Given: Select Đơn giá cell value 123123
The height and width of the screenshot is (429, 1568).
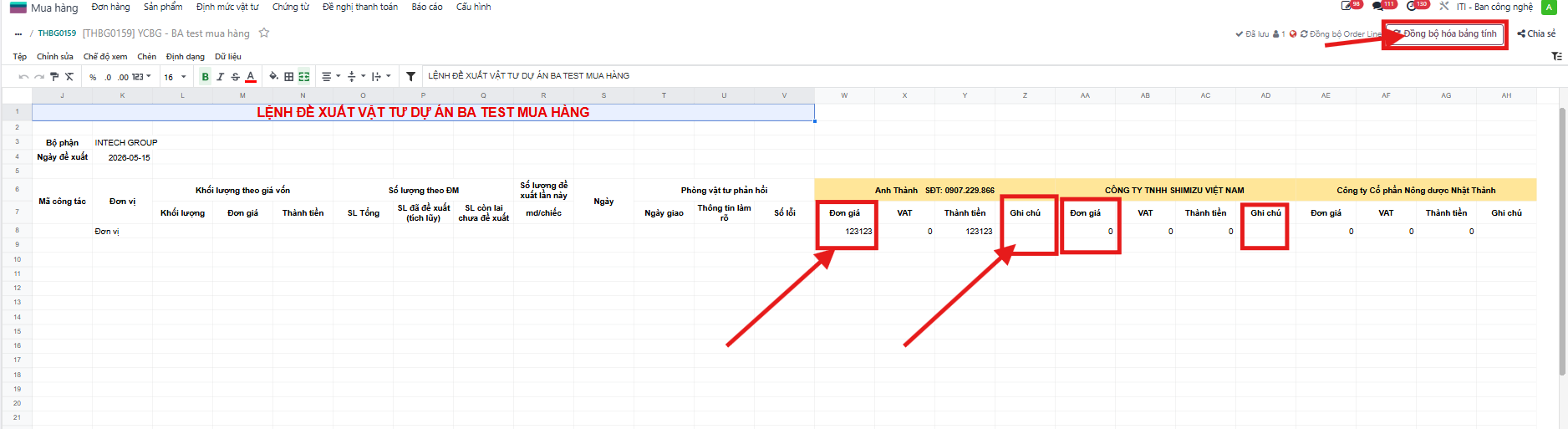Looking at the screenshot, I should (845, 231).
